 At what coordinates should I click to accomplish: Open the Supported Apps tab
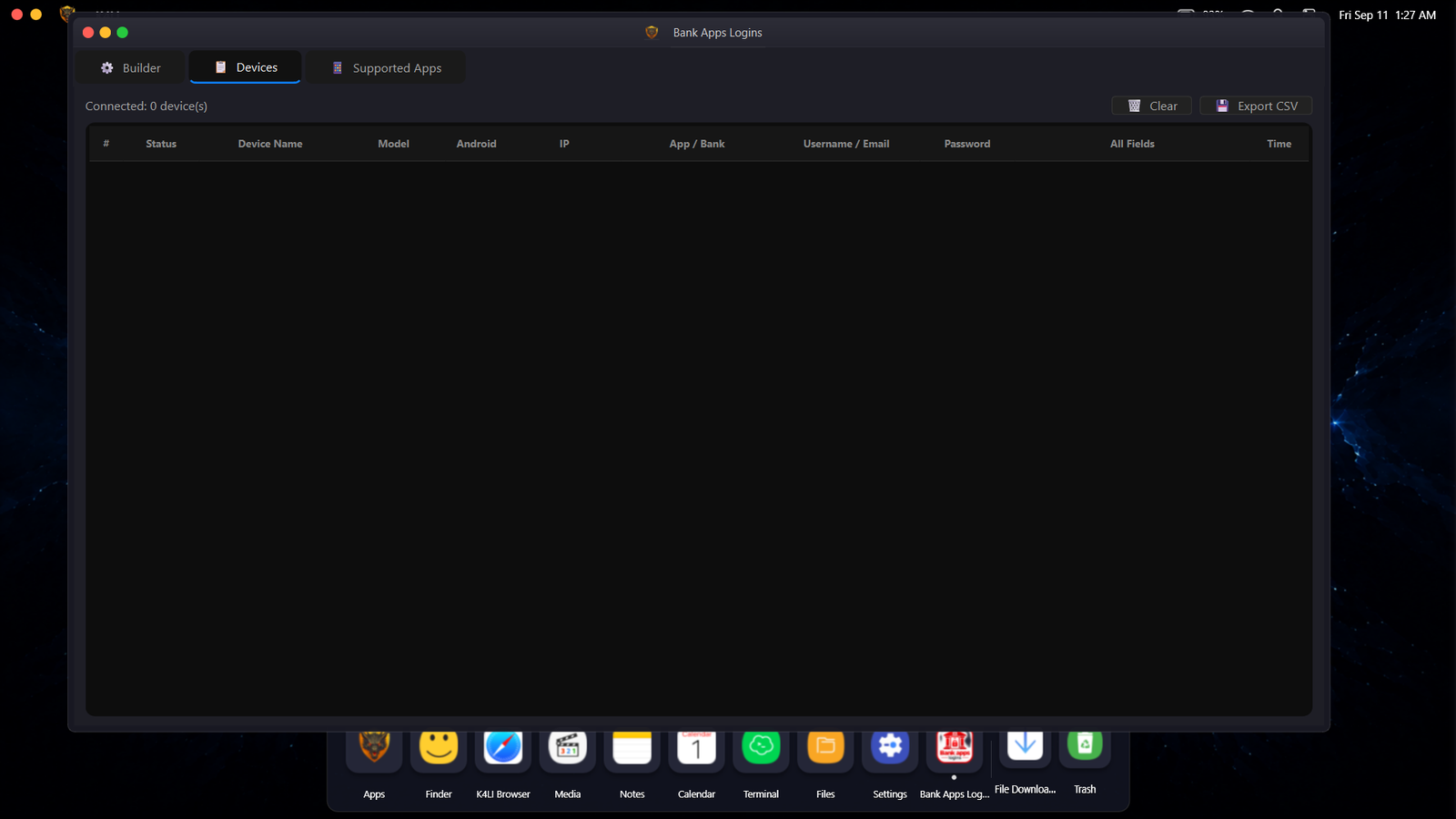pyautogui.click(x=386, y=68)
